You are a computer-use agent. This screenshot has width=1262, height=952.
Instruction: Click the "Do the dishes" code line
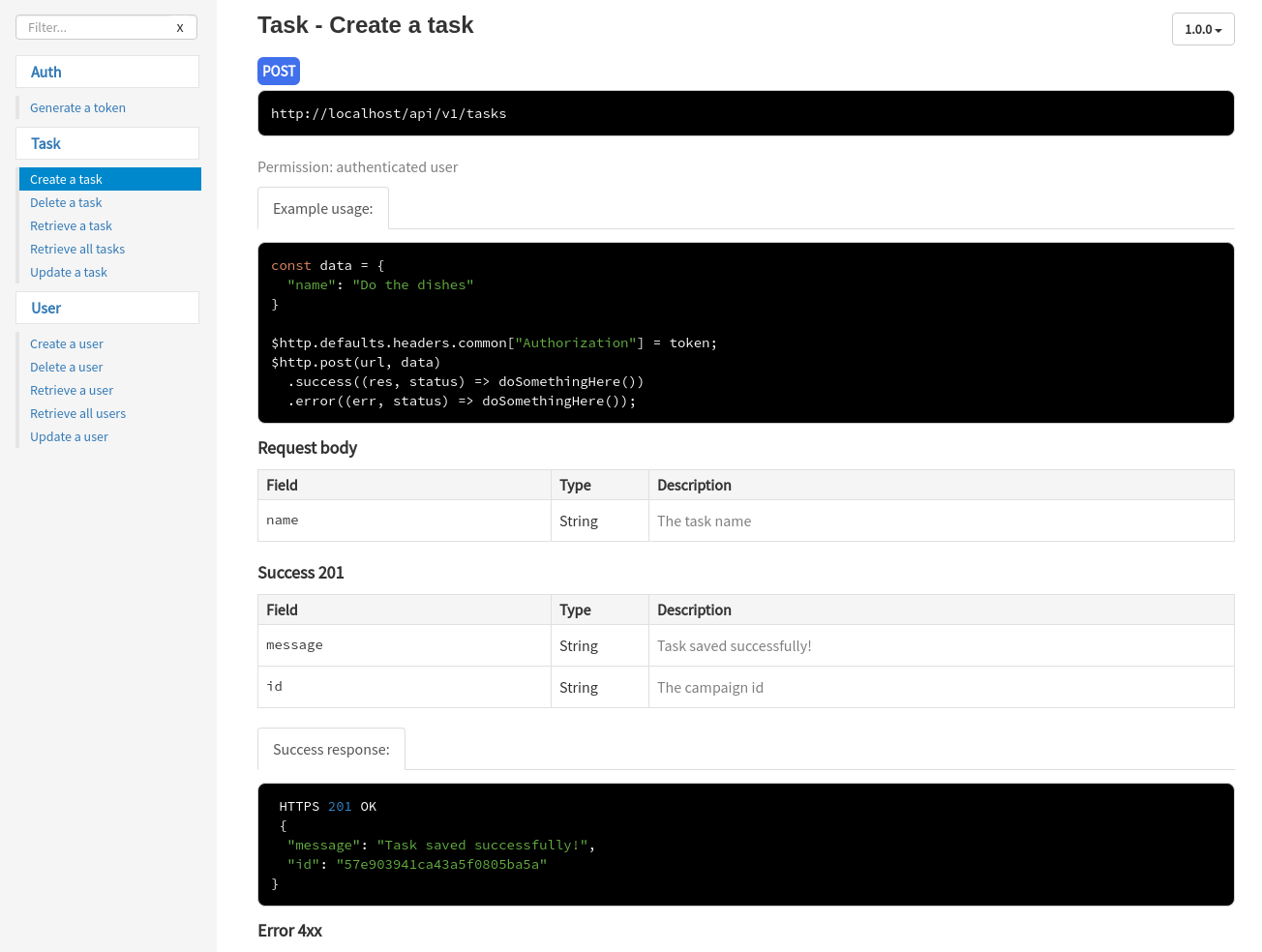coord(380,284)
